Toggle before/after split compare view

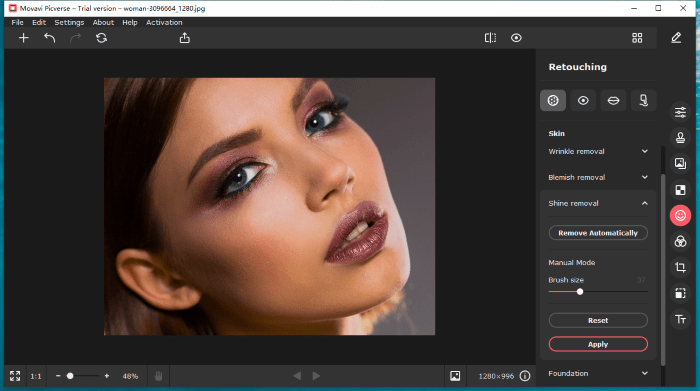(x=490, y=38)
